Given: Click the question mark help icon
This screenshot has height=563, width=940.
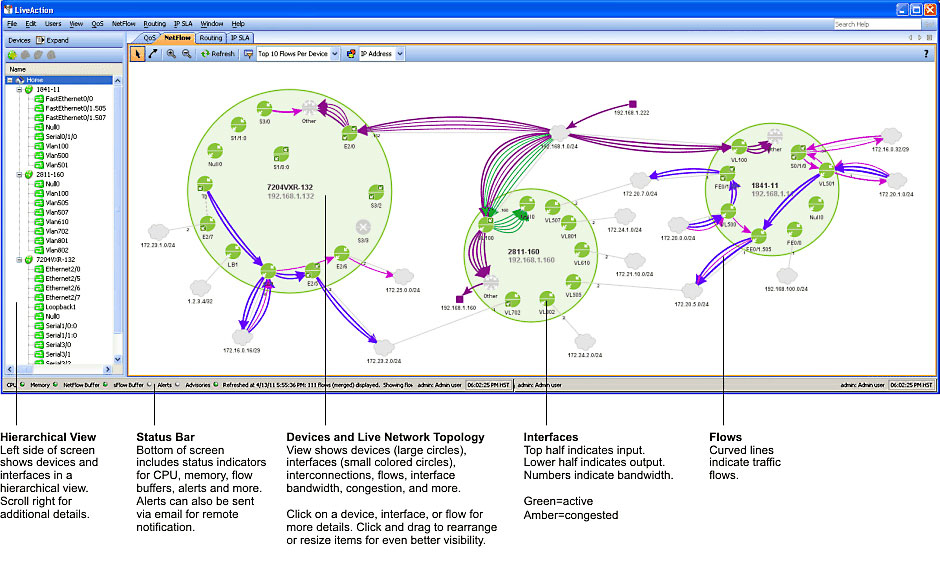Looking at the screenshot, I should pos(926,54).
